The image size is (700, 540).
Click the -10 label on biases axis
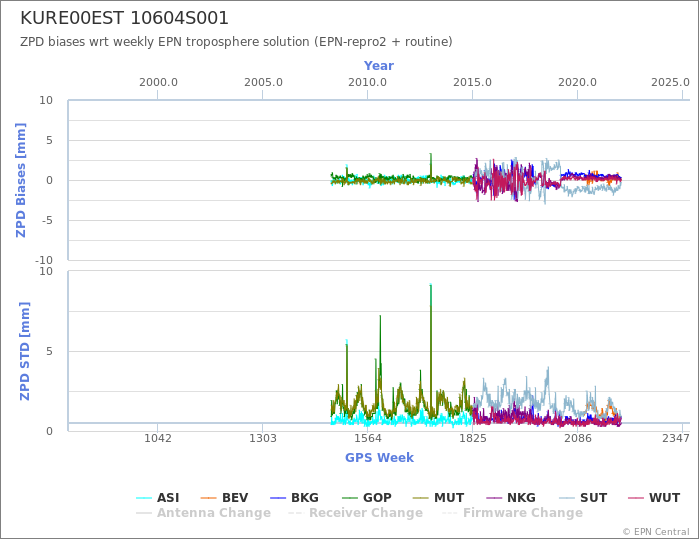click(x=44, y=260)
